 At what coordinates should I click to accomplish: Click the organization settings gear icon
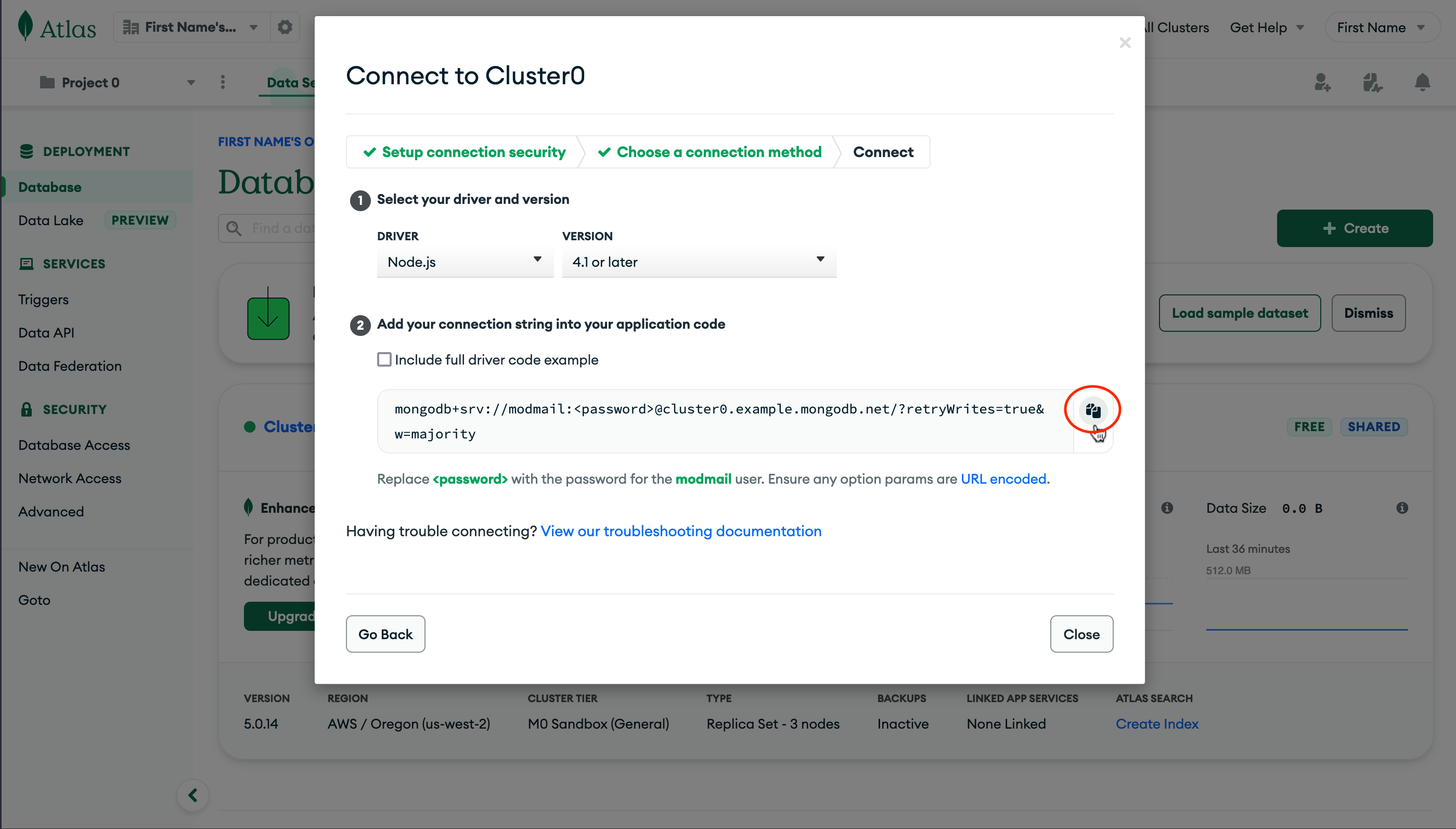point(285,28)
